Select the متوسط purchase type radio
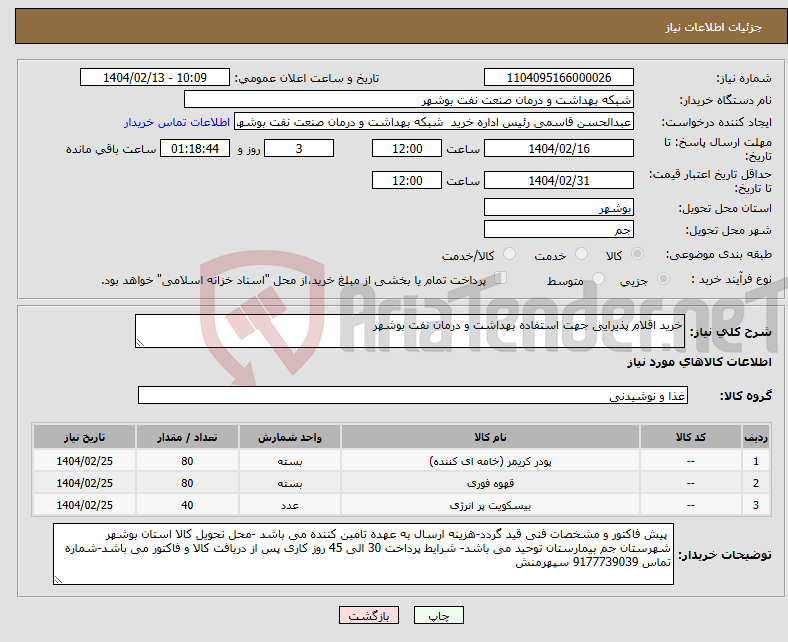Screen dimensions: 788x642 coord(598,279)
